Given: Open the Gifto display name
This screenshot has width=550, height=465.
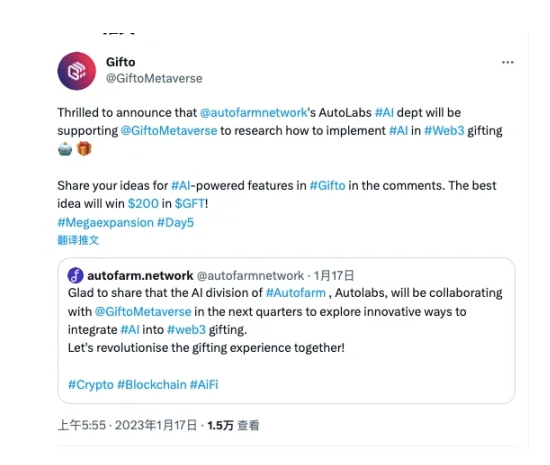Looking at the screenshot, I should click(x=121, y=62).
